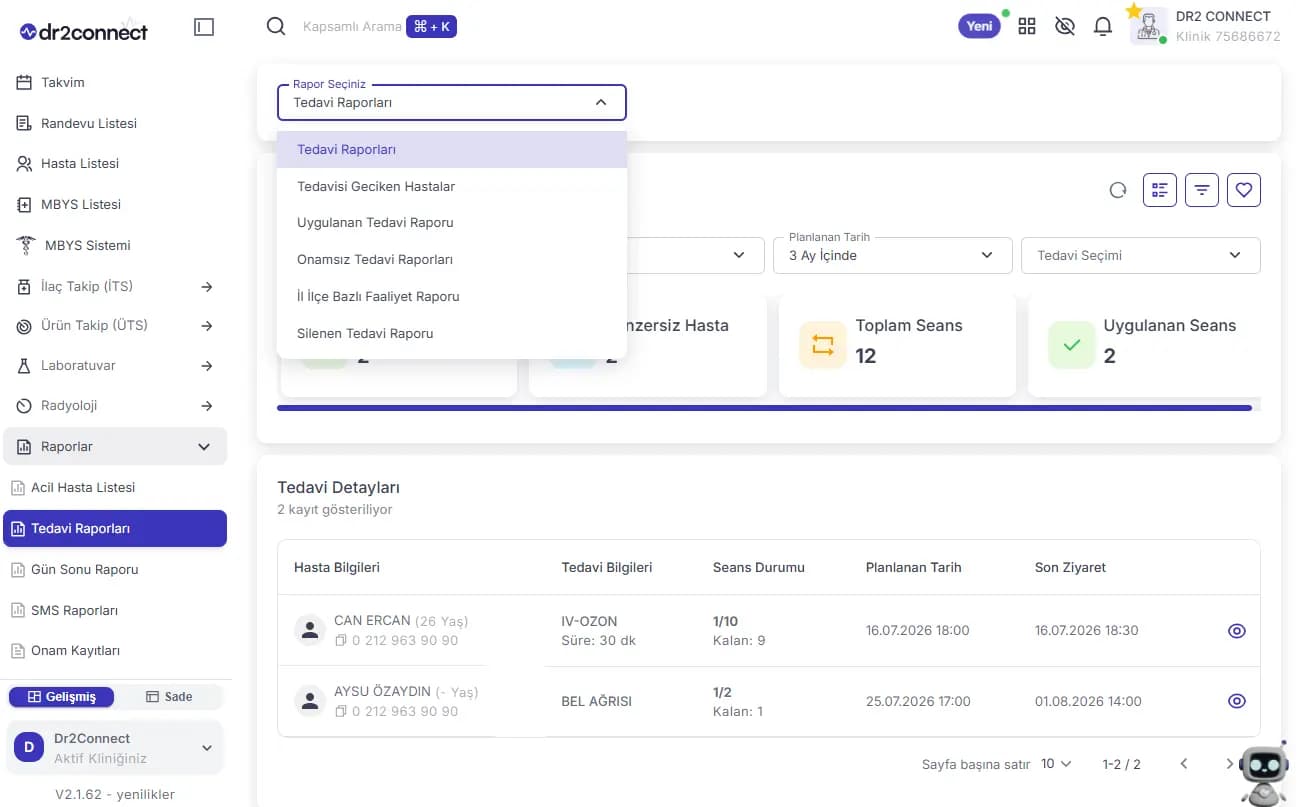Refresh the treatment report data
This screenshot has height=807, width=1301.
coord(1118,190)
